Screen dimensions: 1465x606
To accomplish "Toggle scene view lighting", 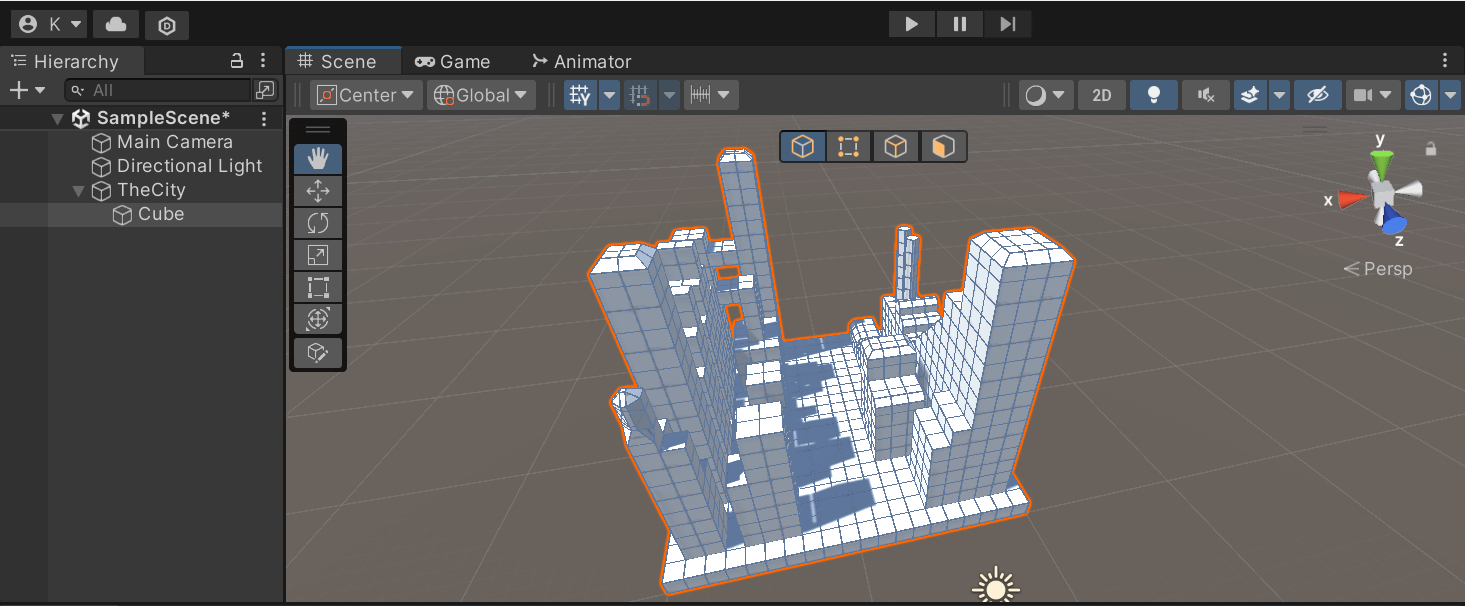I will click(x=1153, y=94).
